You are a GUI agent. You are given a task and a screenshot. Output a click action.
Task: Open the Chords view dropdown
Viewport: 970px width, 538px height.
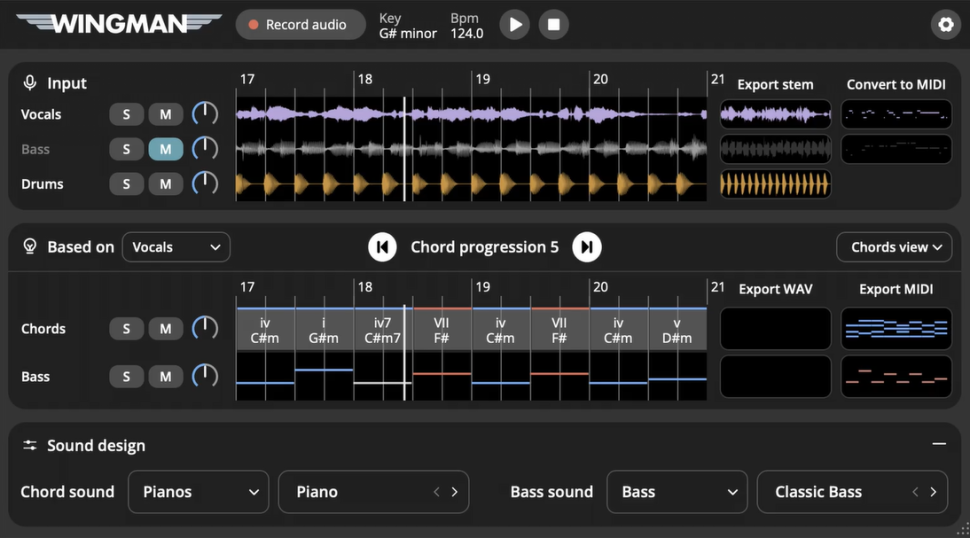point(894,247)
